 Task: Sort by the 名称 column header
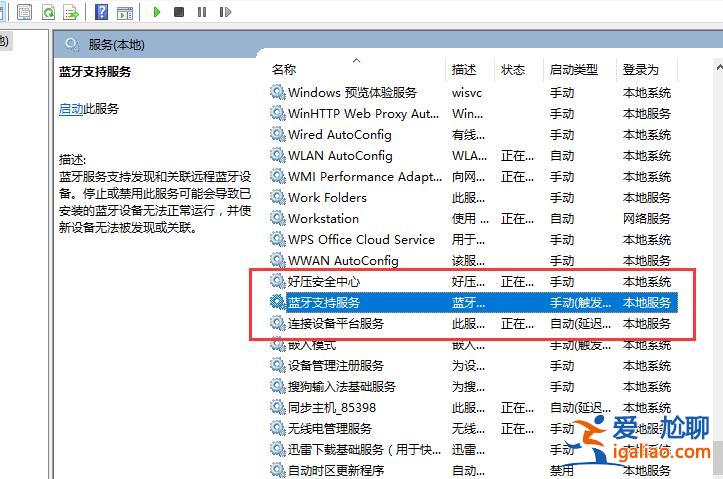(x=284, y=70)
